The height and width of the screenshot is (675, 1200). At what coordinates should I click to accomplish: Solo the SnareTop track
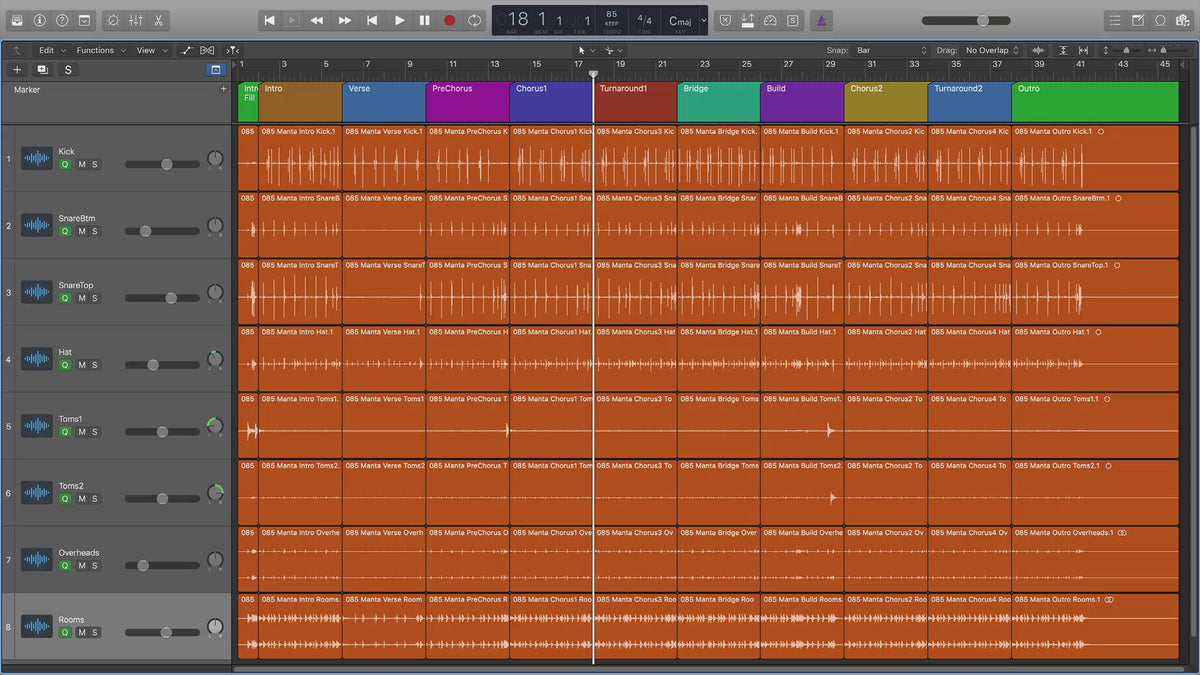pos(95,298)
